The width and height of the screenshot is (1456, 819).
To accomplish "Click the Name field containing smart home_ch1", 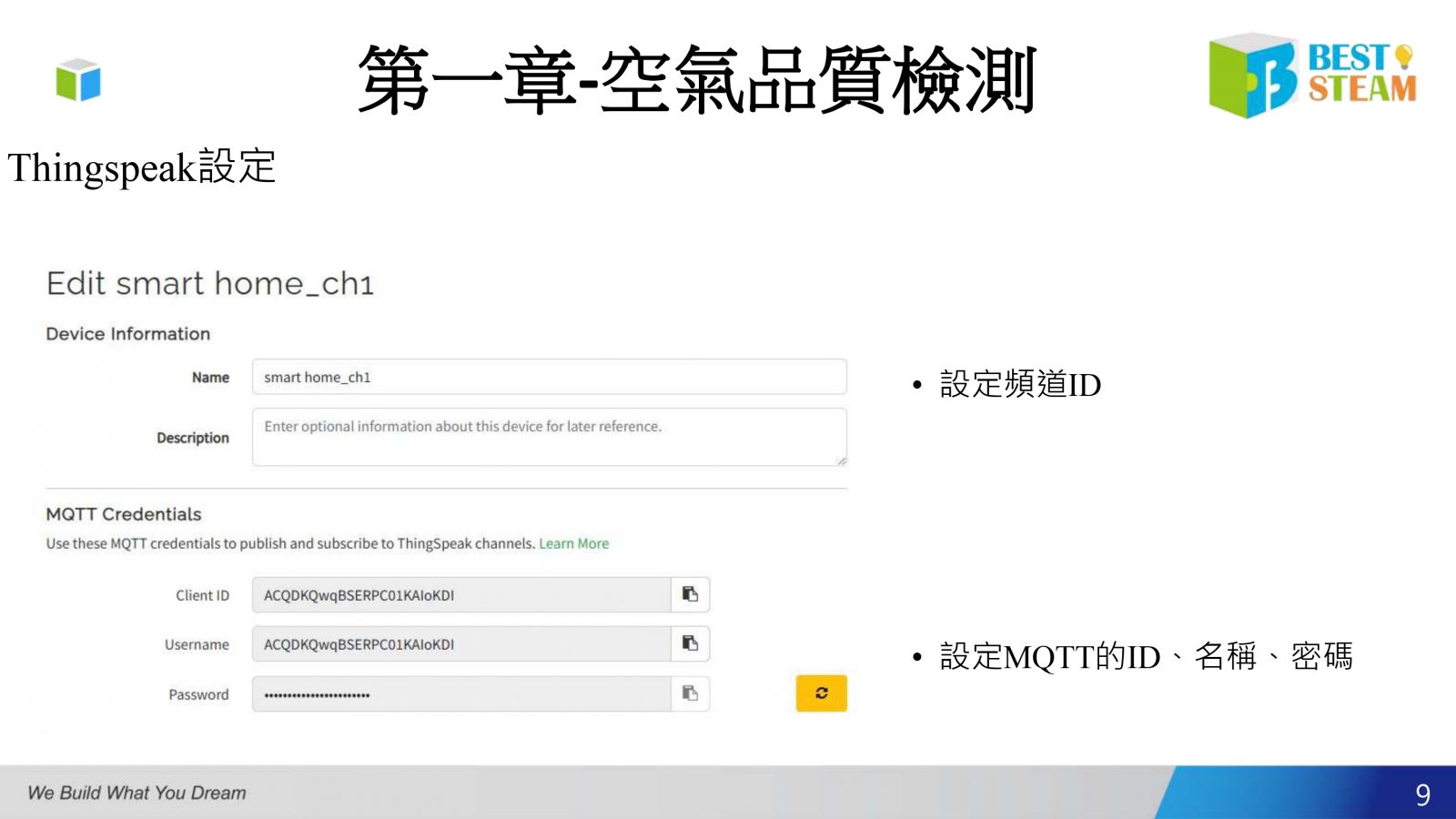I will pyautogui.click(x=549, y=377).
